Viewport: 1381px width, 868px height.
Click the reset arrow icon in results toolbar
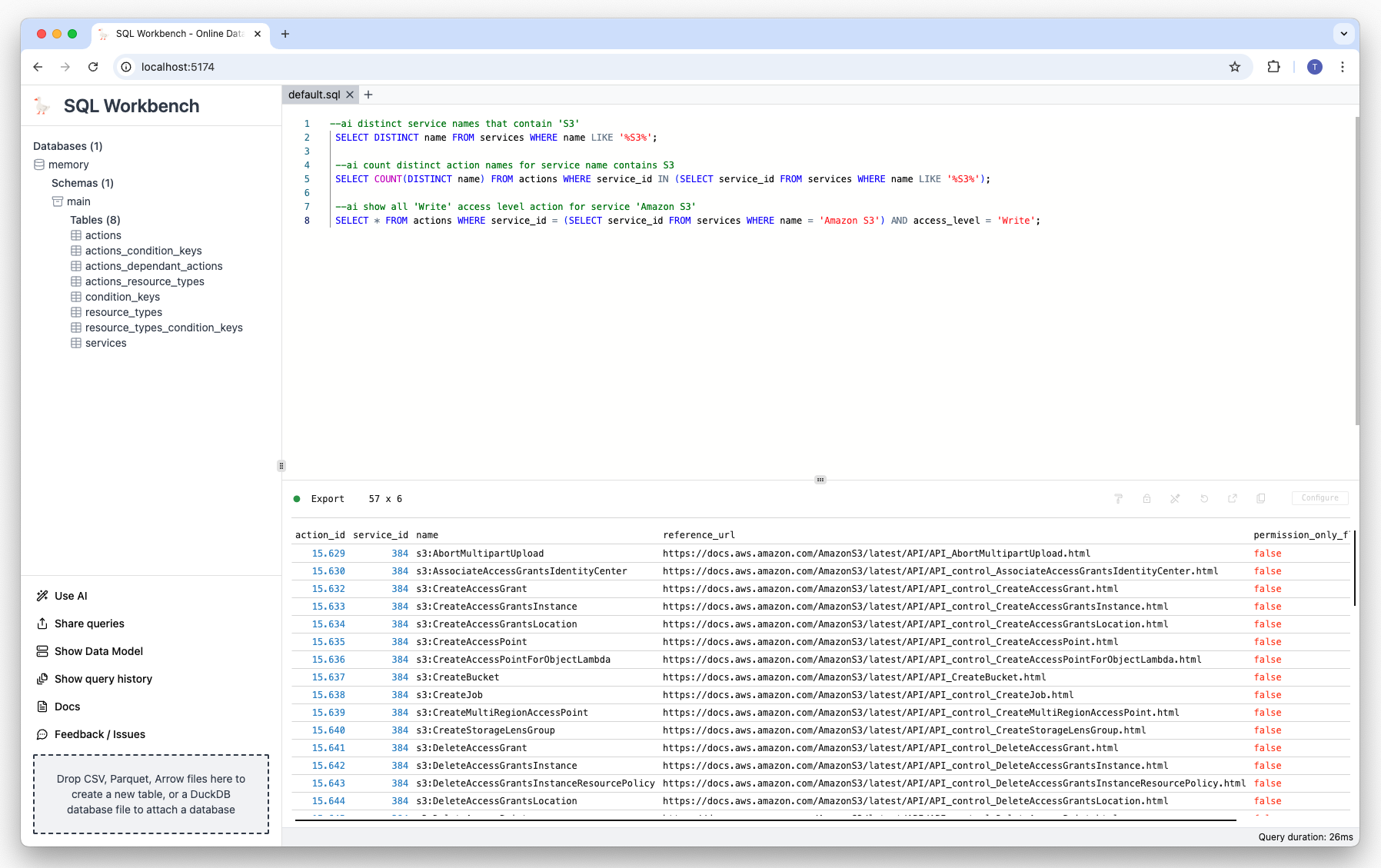click(x=1204, y=498)
